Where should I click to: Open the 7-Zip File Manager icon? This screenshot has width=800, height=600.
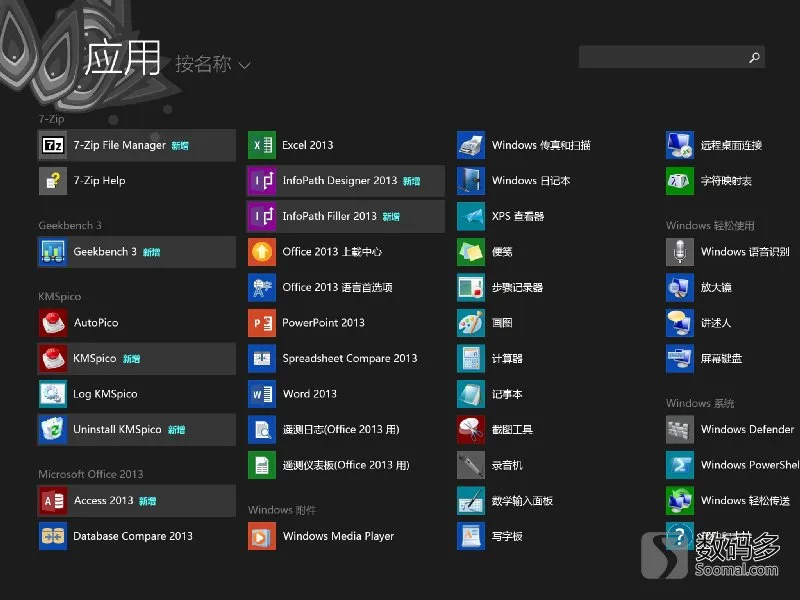point(53,145)
